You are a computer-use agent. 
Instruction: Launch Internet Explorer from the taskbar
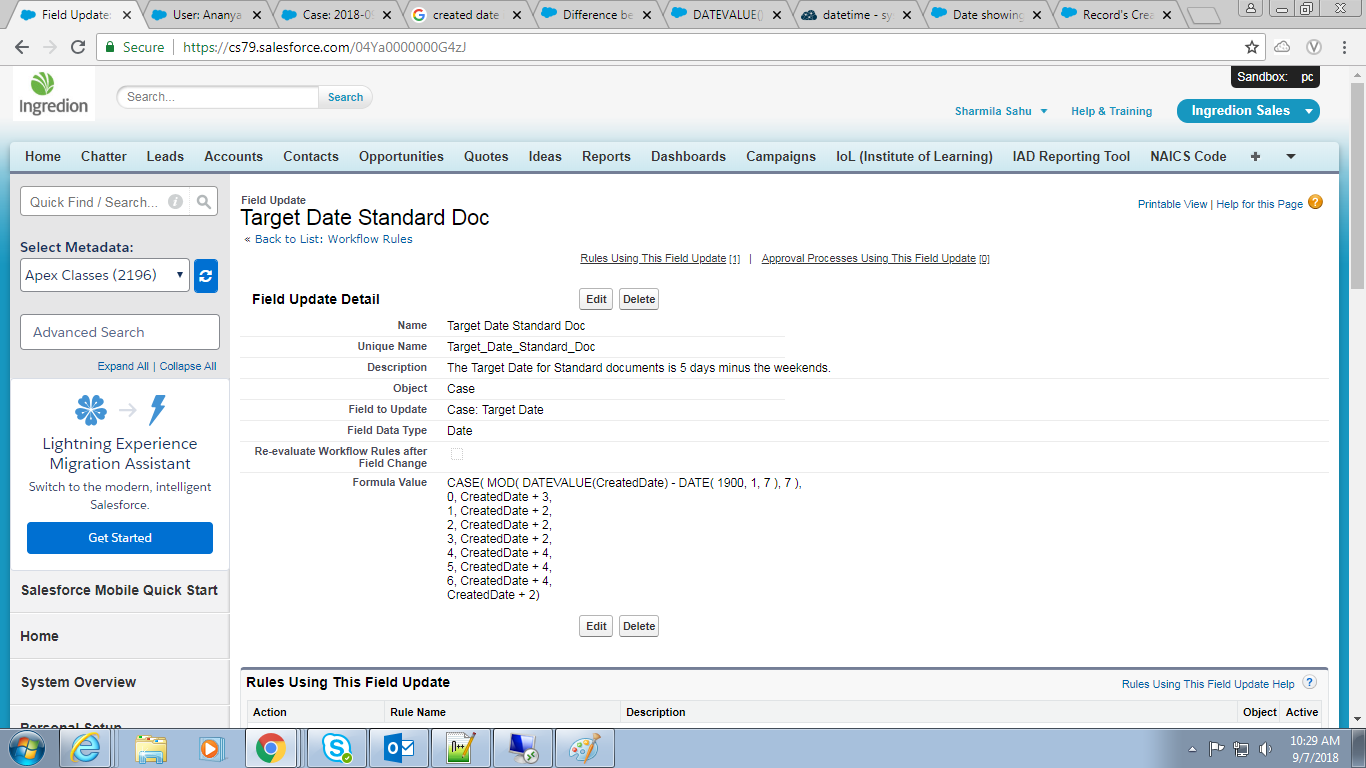(86, 748)
